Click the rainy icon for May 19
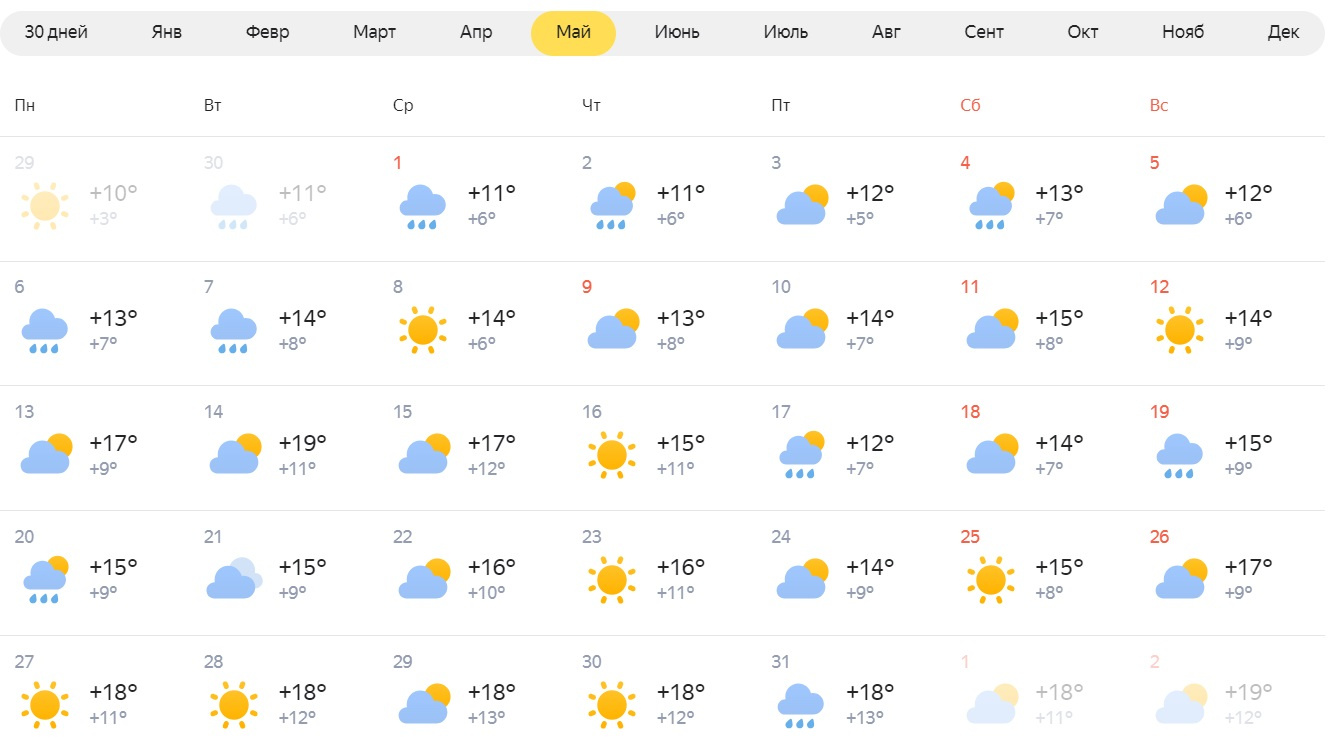Viewport: 1336px width, 756px height. pos(1179,455)
